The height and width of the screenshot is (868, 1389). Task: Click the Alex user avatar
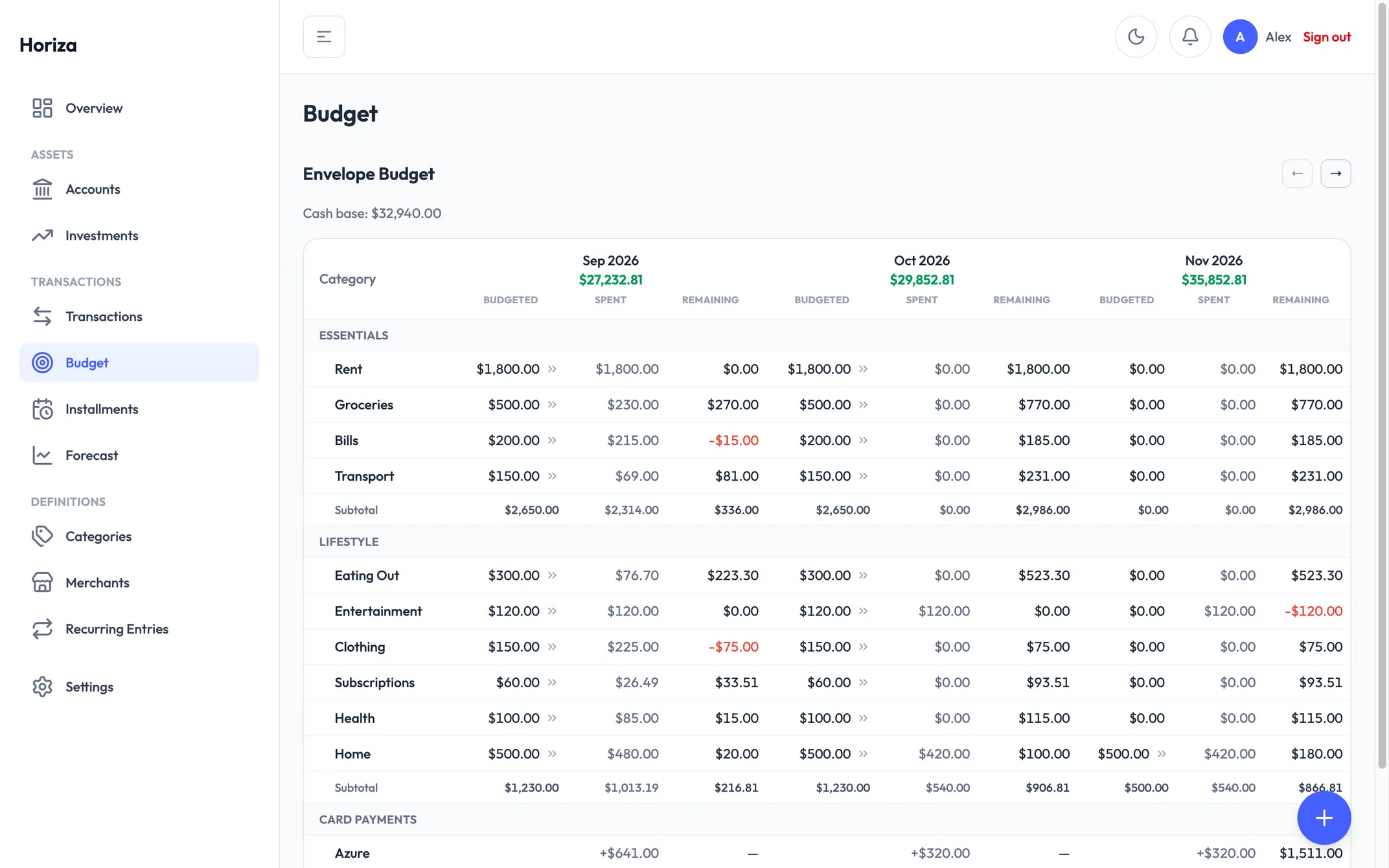click(x=1240, y=37)
